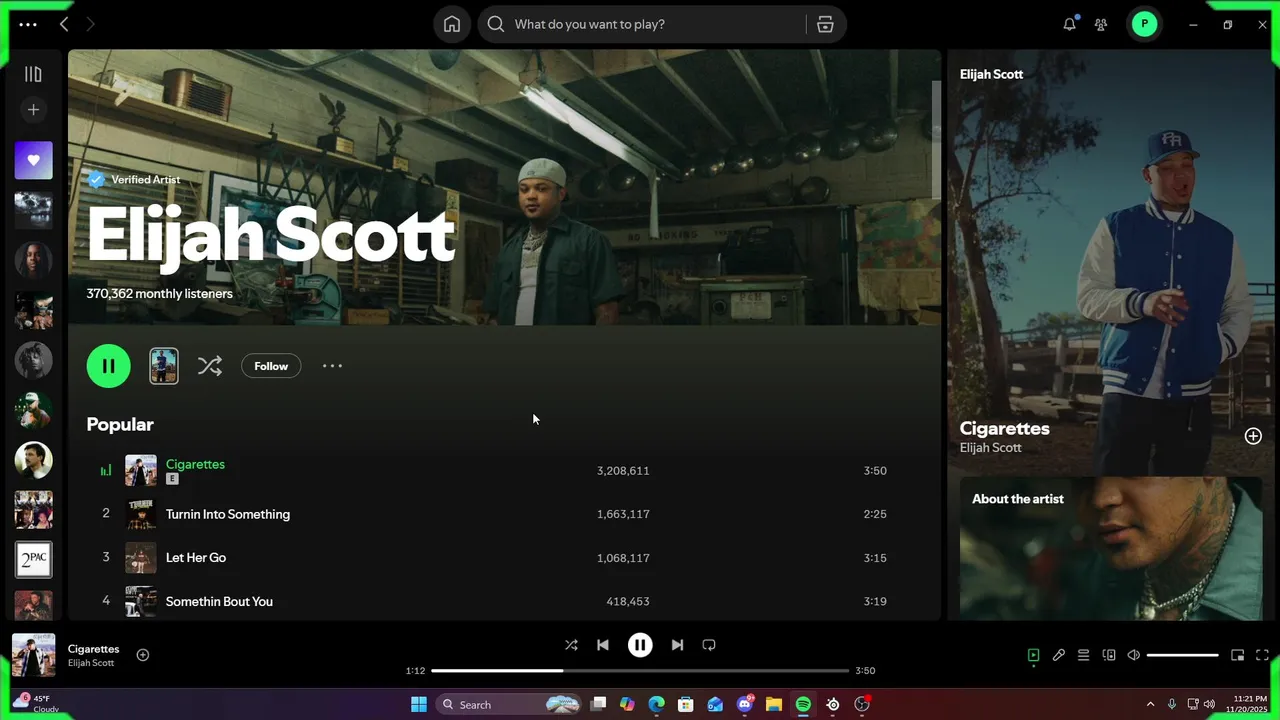1280x720 pixels.
Task: Toggle repeat mode
Action: tap(709, 645)
